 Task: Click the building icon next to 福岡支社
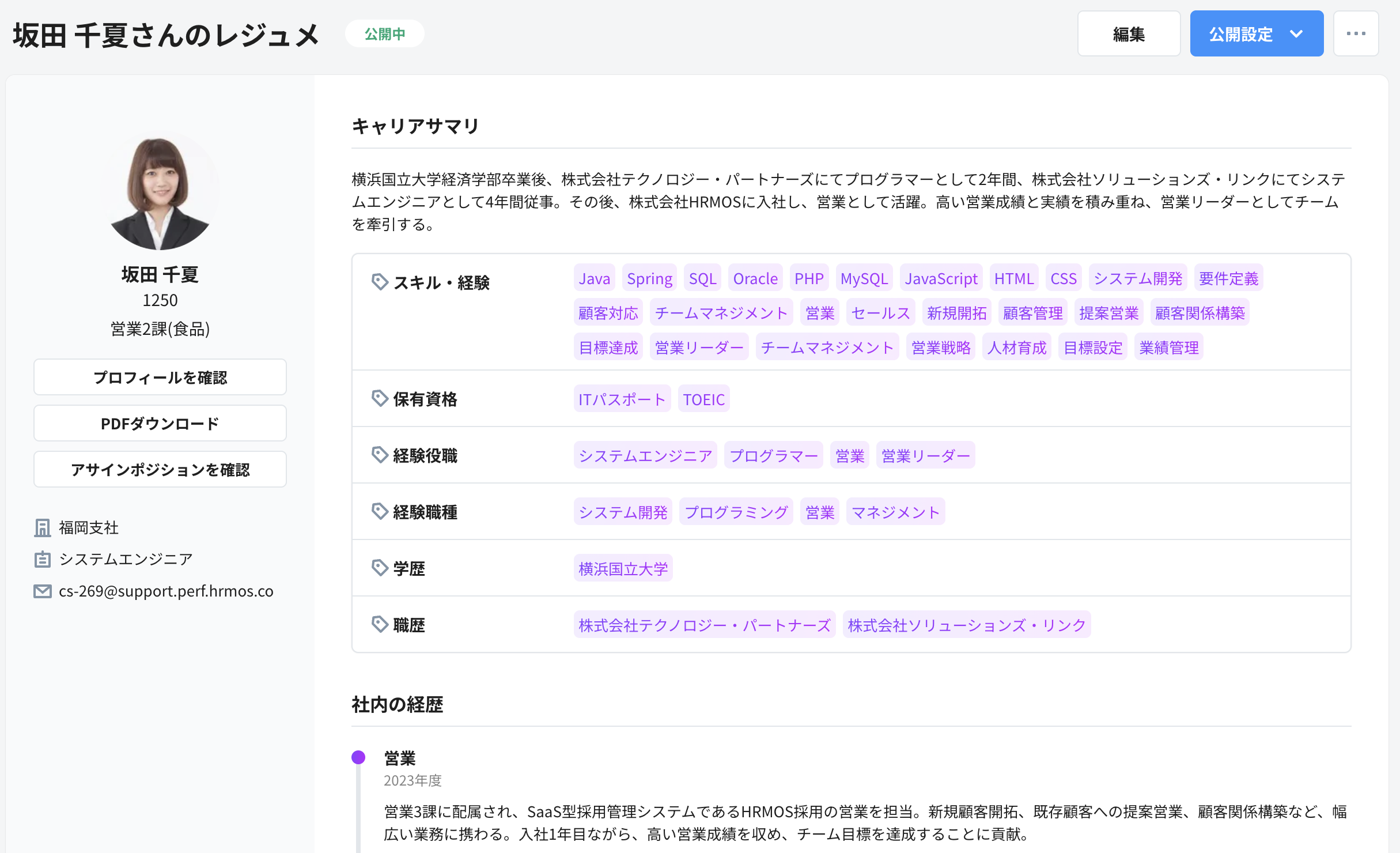[43, 527]
